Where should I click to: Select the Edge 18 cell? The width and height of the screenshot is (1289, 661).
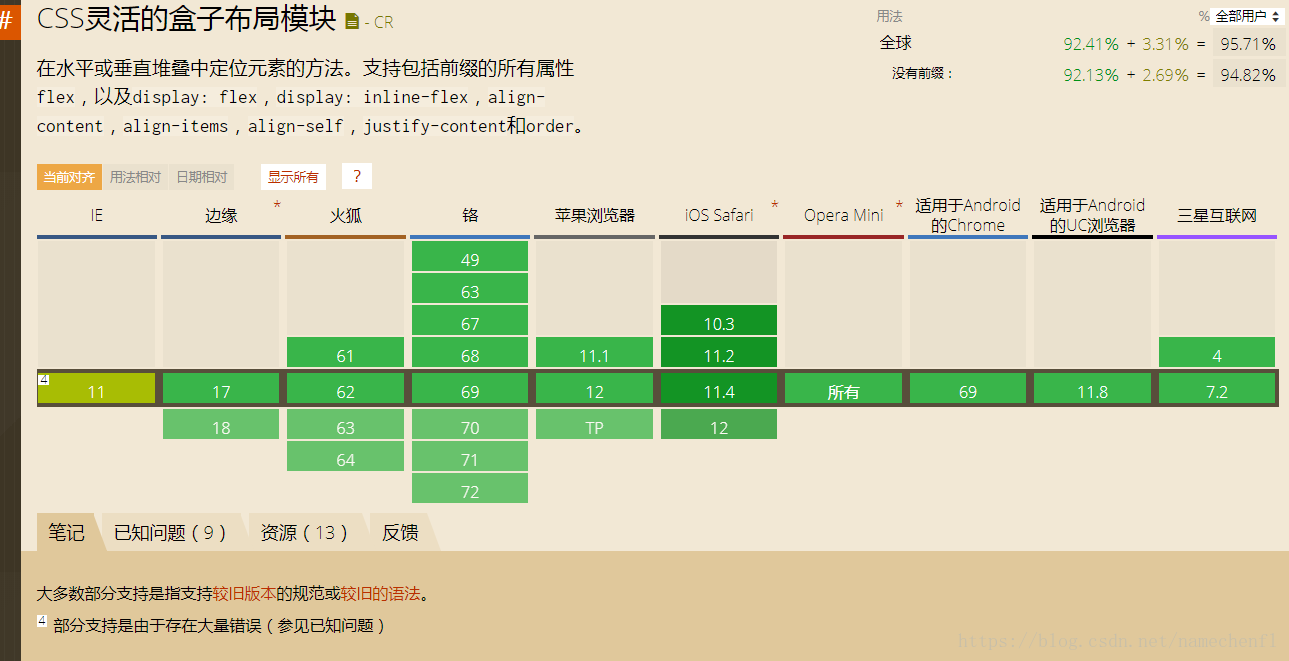pos(221,424)
